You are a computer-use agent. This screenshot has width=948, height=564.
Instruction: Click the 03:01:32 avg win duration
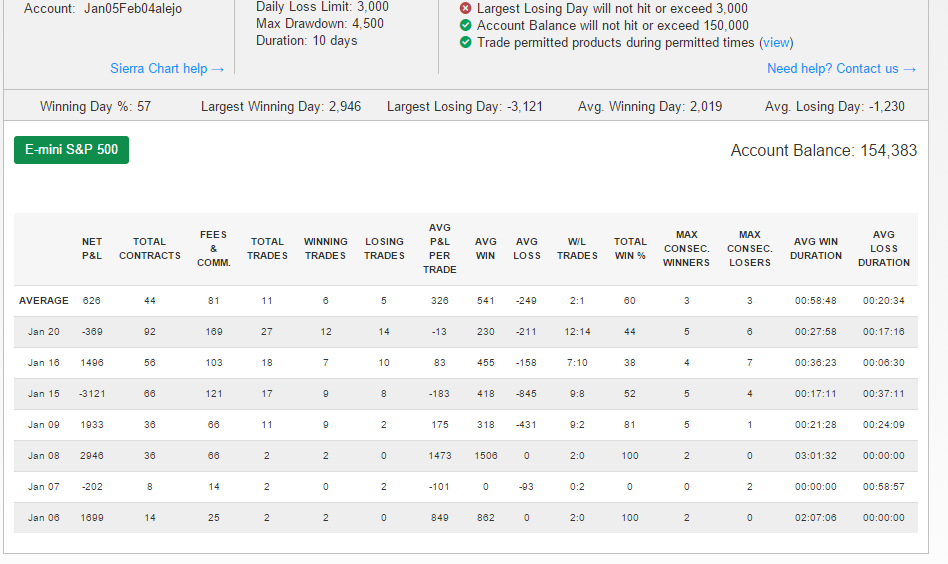click(x=816, y=455)
